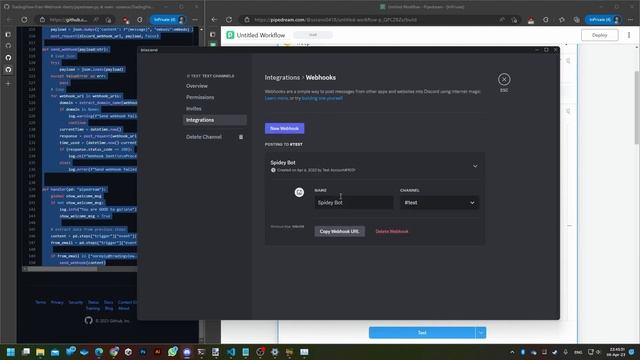
Task: Click Delete Channel in Discord sidebar
Action: point(204,137)
